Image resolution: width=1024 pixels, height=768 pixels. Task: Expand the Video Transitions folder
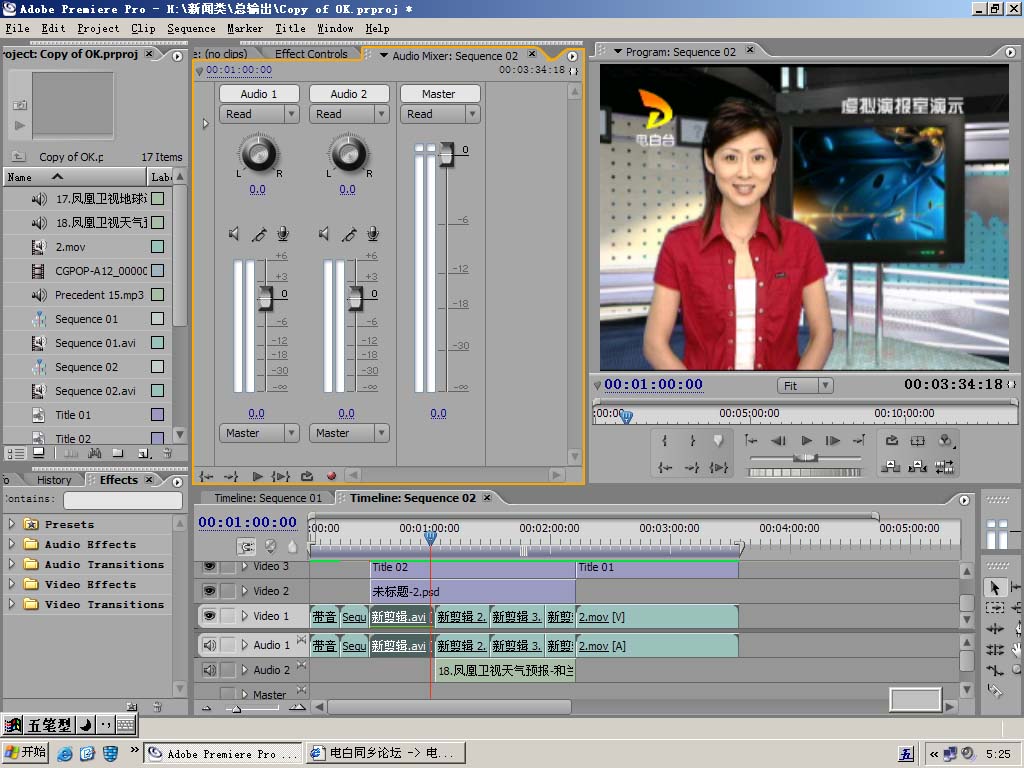click(12, 604)
